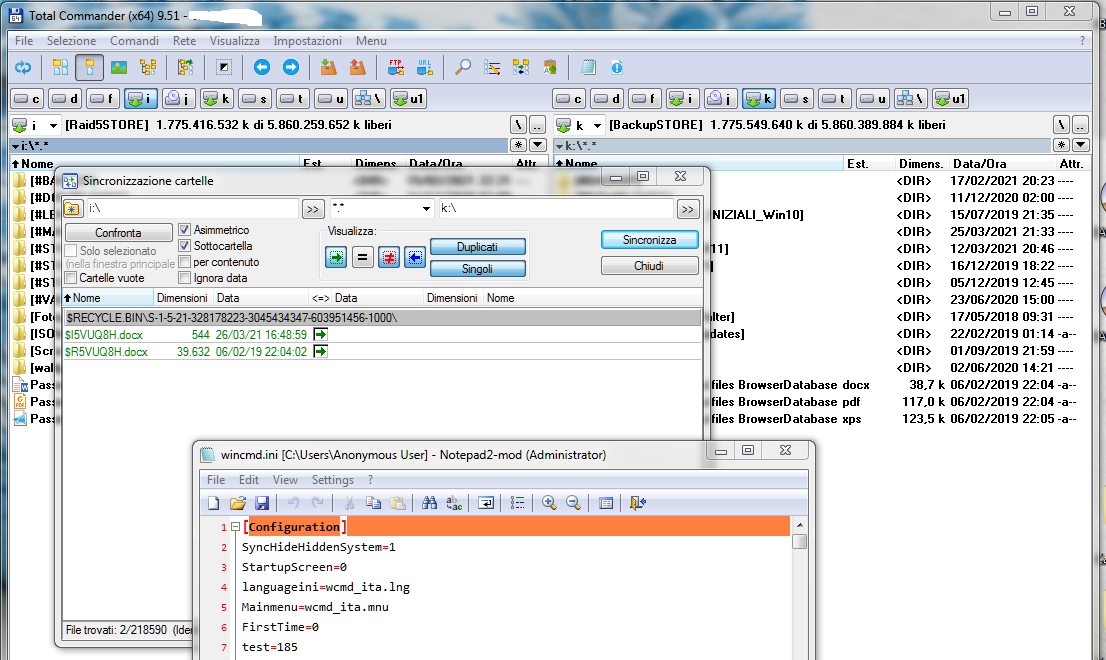Show the tree view icon in toolbar
This screenshot has height=660, width=1106.
[148, 68]
